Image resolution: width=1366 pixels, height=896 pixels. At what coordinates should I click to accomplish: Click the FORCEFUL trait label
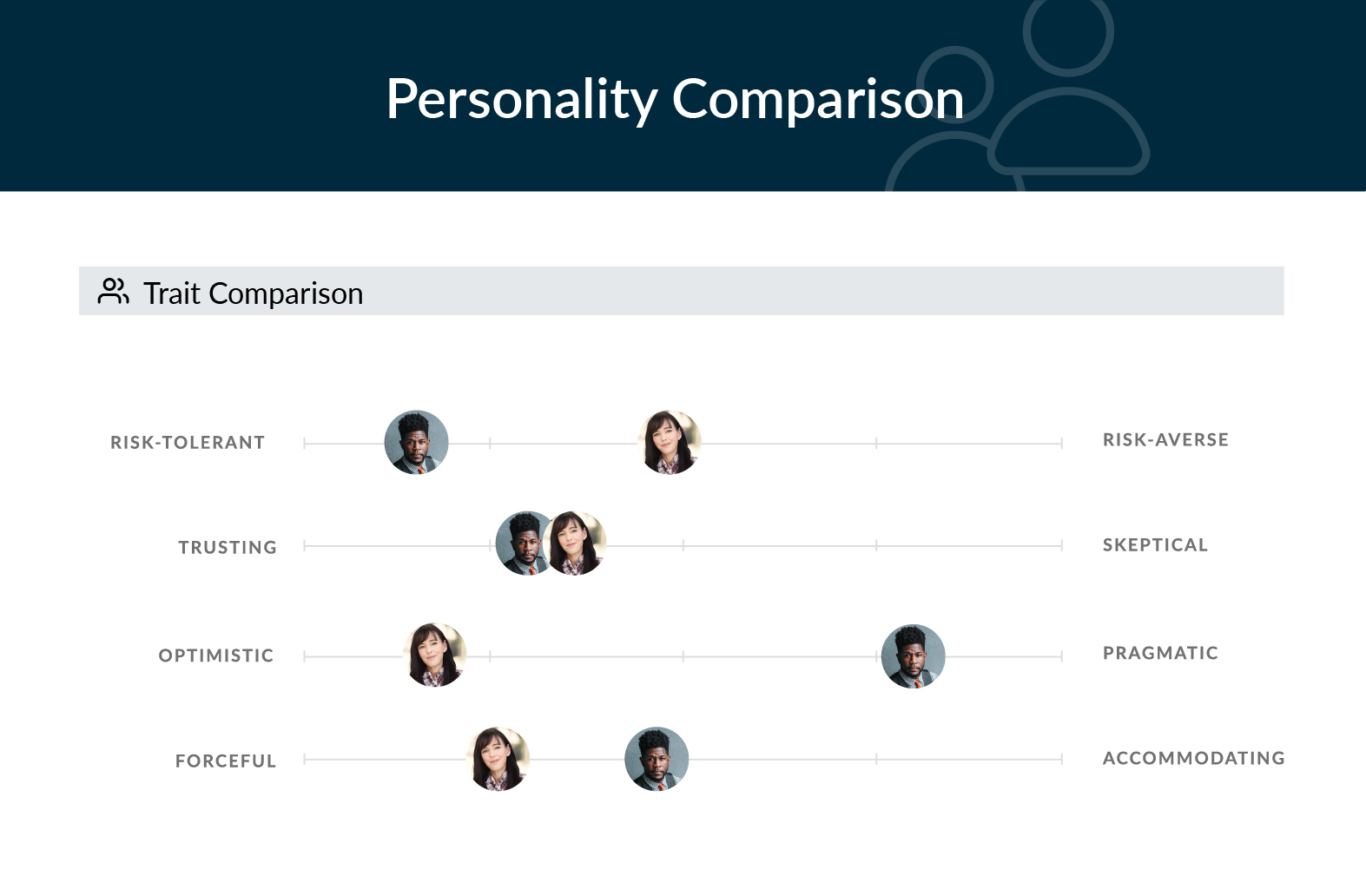226,761
